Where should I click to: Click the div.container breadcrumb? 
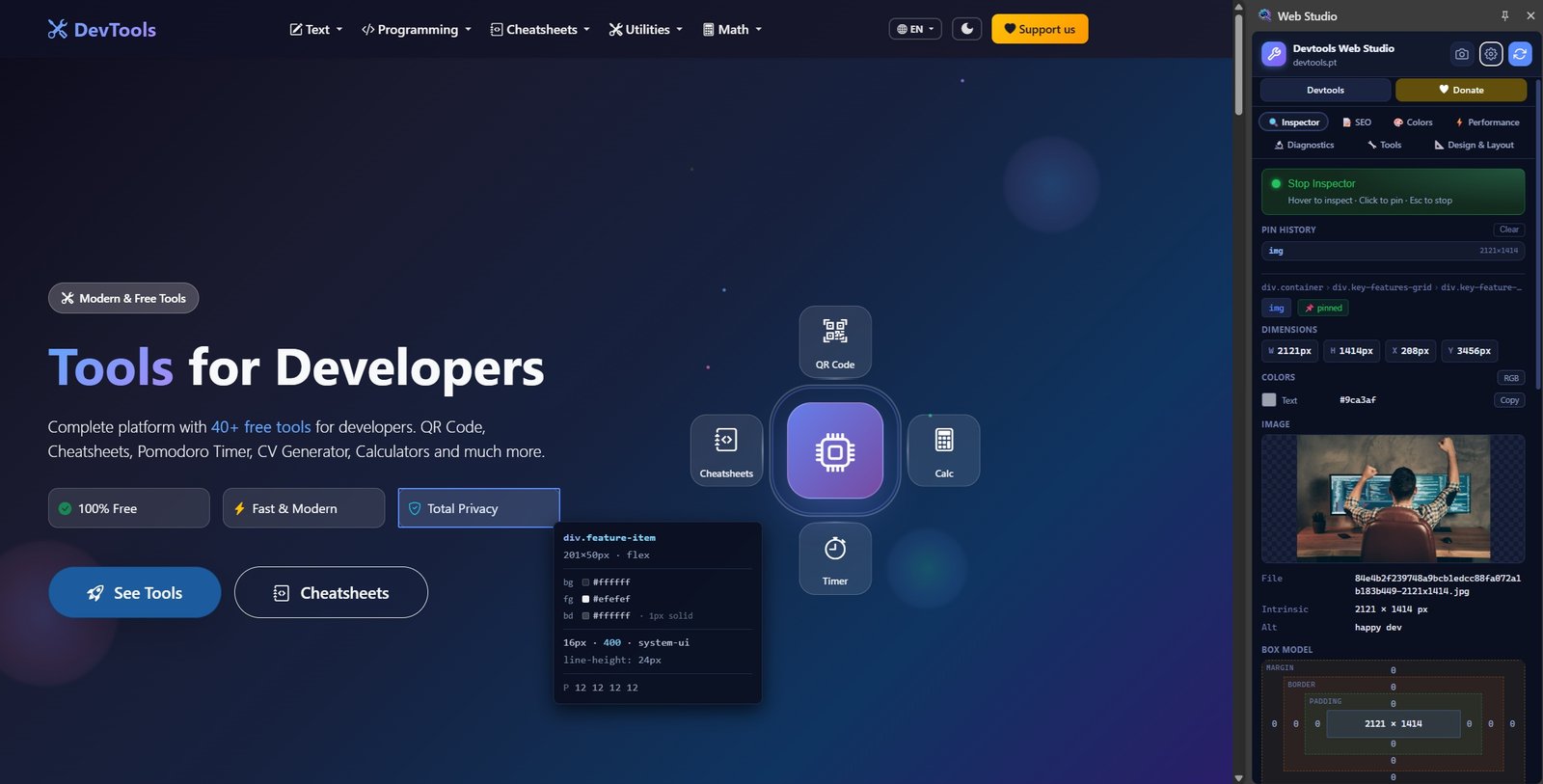(1292, 287)
